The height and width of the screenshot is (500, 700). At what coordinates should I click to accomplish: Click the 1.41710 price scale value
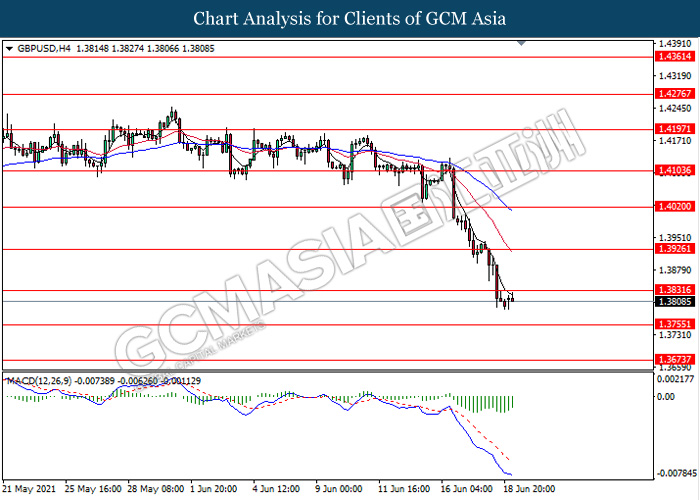coord(675,141)
